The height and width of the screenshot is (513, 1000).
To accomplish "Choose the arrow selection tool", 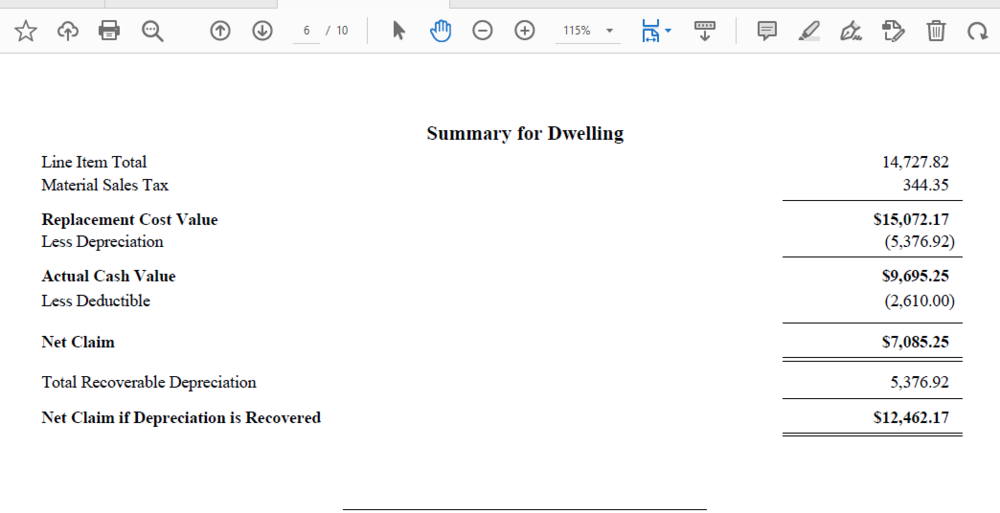I will 399,31.
